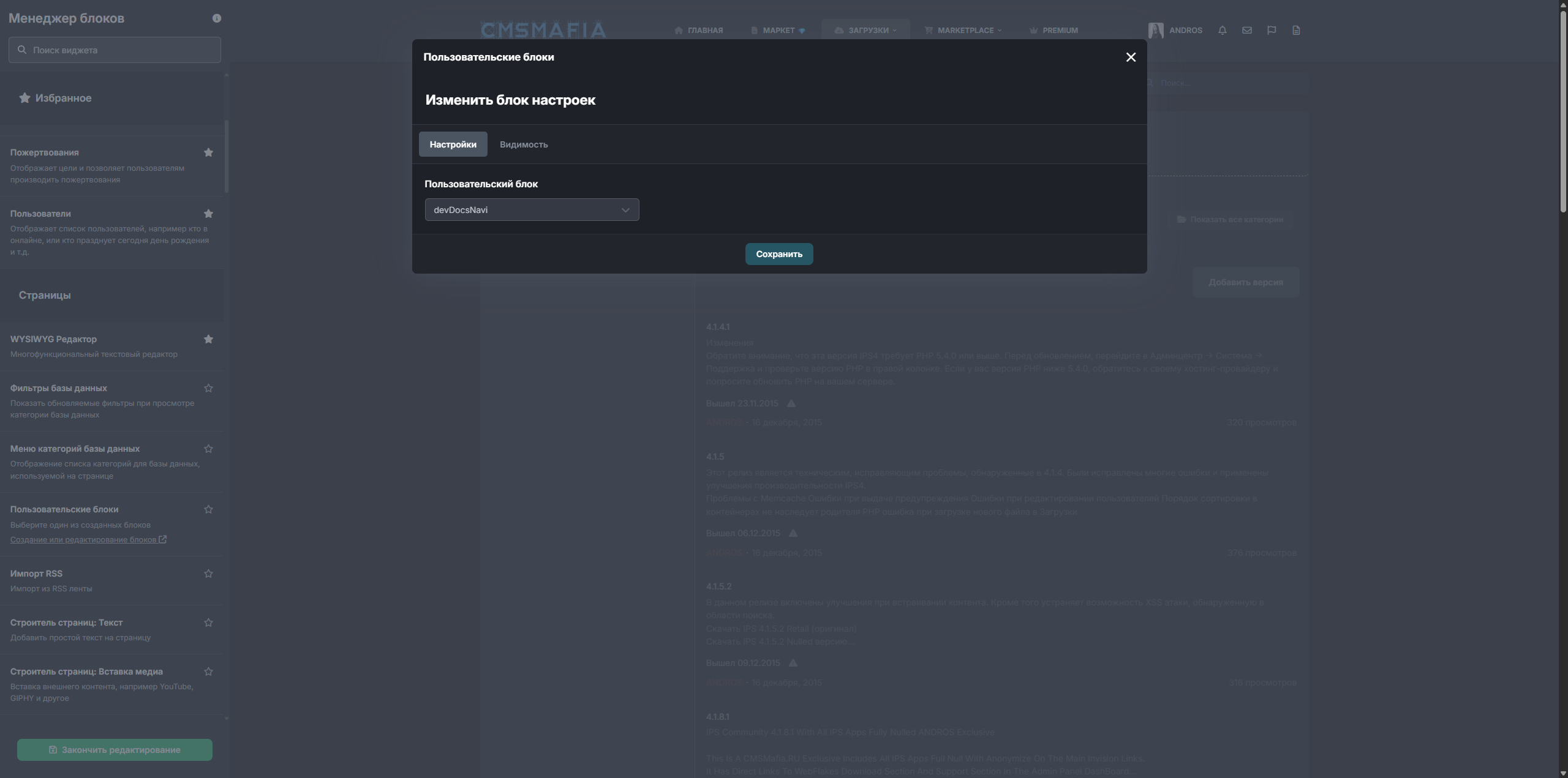Expand the Marketplace navigation menu
Screen dimensions: 1568x778
coord(963,30)
